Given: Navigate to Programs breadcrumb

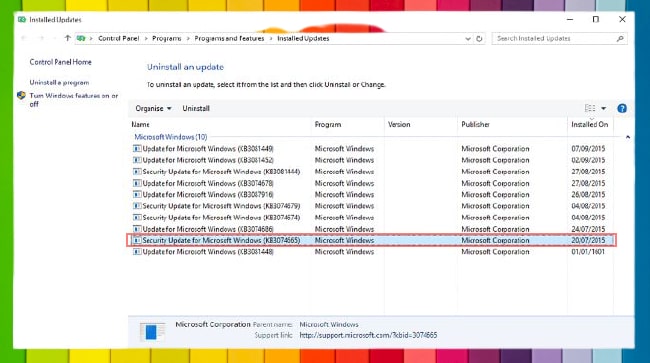Looking at the screenshot, I should (x=167, y=38).
